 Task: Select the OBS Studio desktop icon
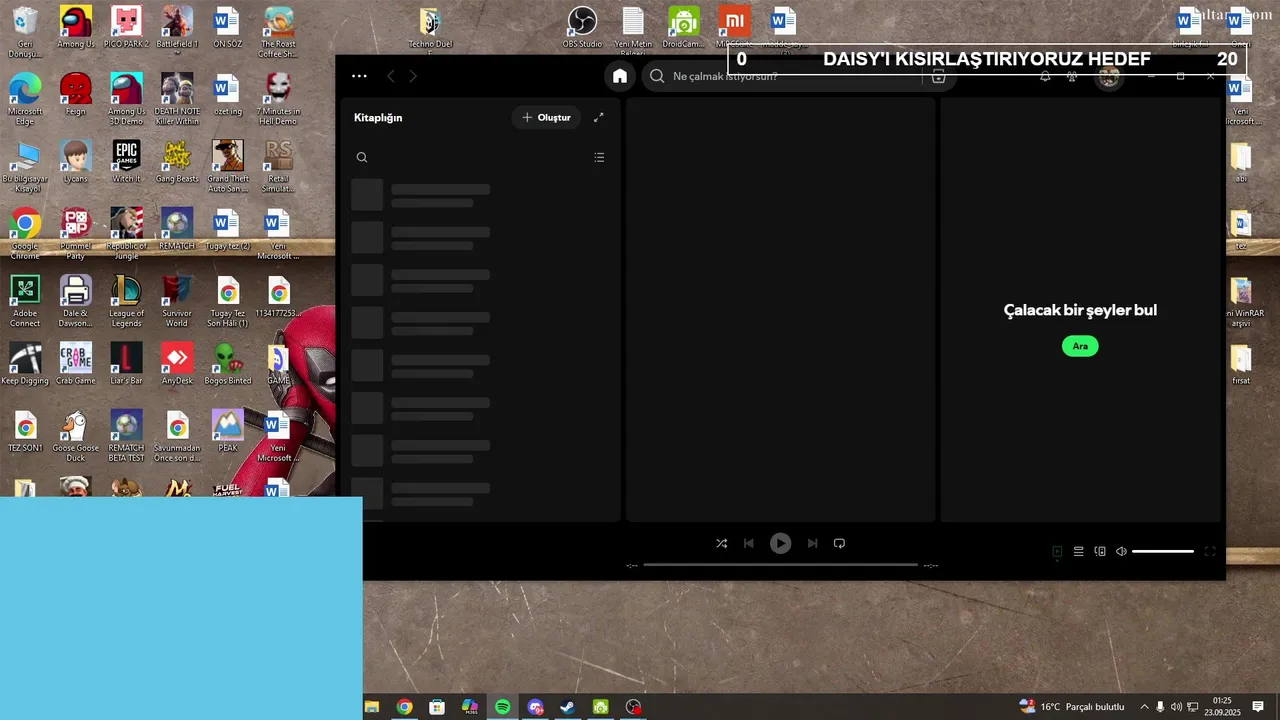582,28
